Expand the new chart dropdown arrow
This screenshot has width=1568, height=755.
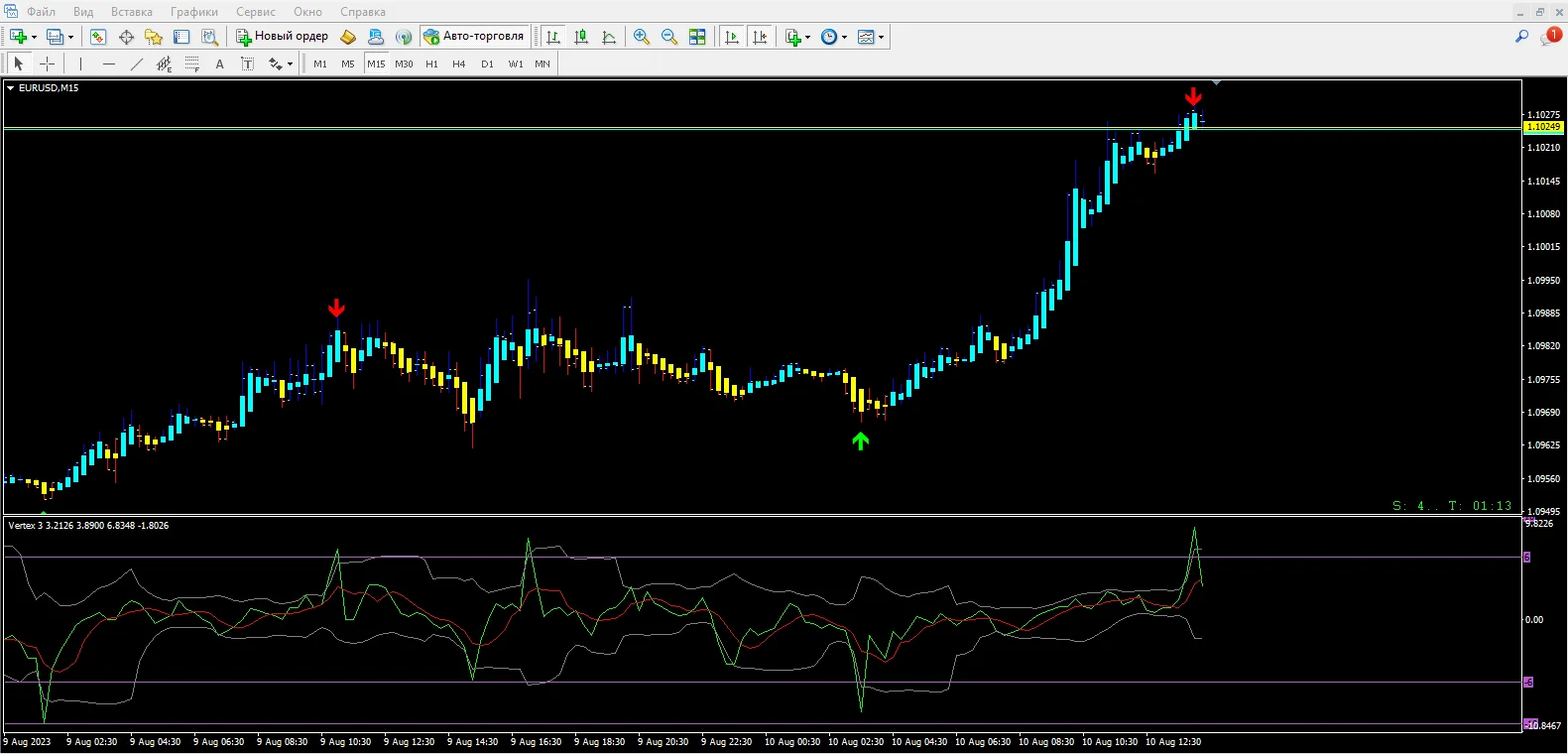pyautogui.click(x=34, y=38)
